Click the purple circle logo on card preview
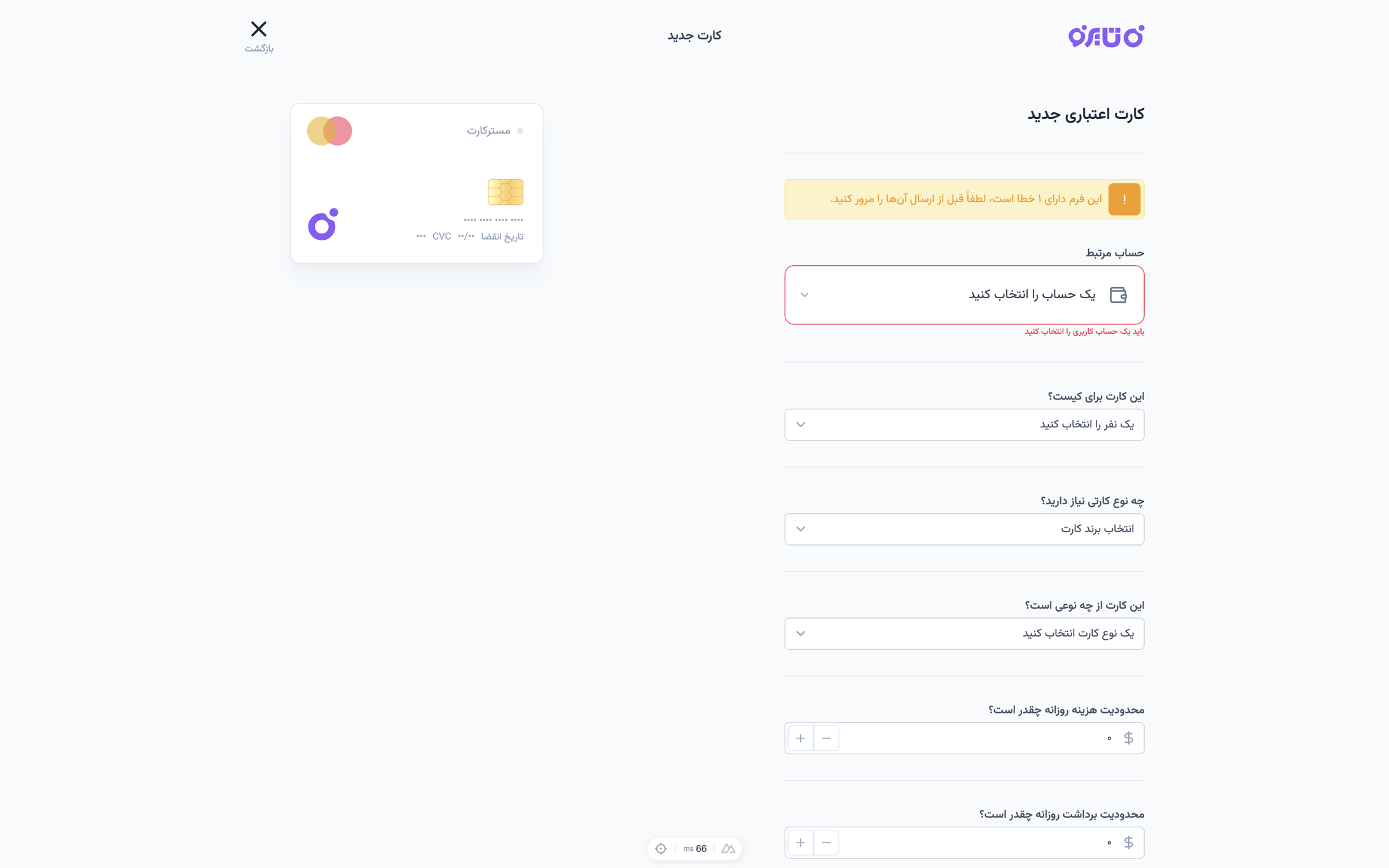Screen dimensions: 1389x868 (323, 224)
